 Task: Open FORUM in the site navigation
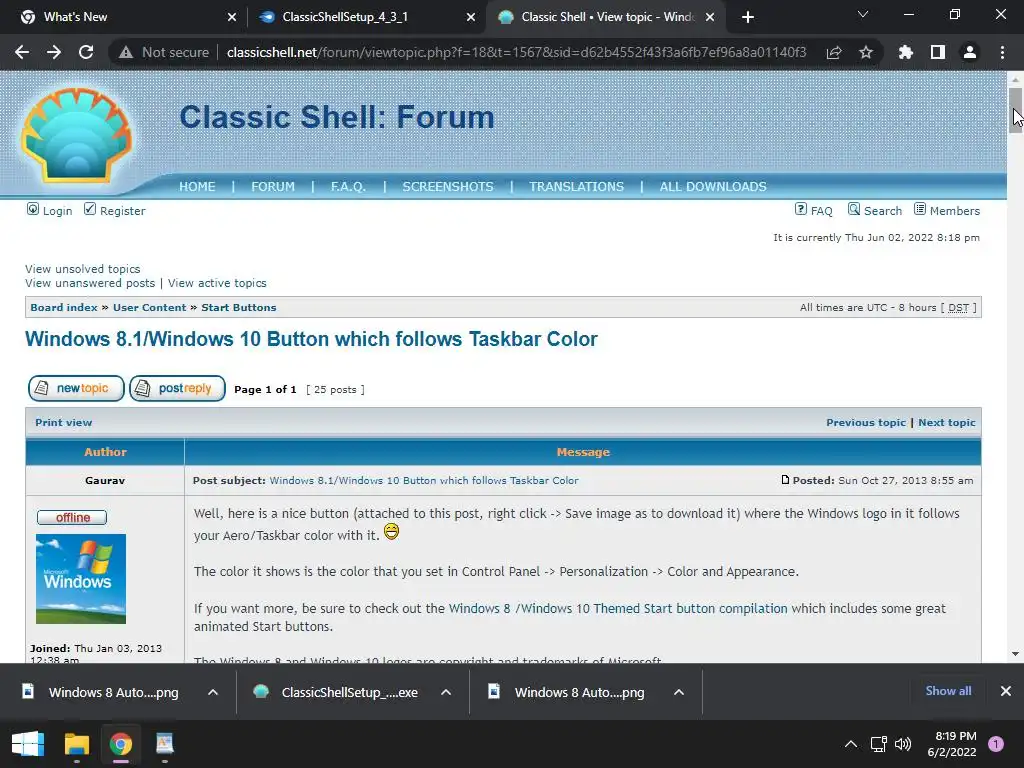coord(273,187)
